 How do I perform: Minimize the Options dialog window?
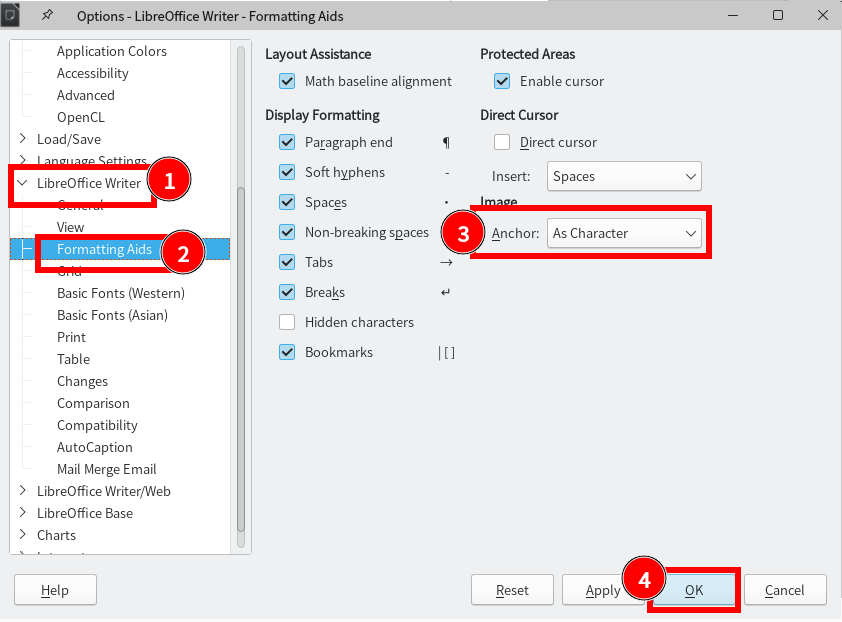coord(733,16)
